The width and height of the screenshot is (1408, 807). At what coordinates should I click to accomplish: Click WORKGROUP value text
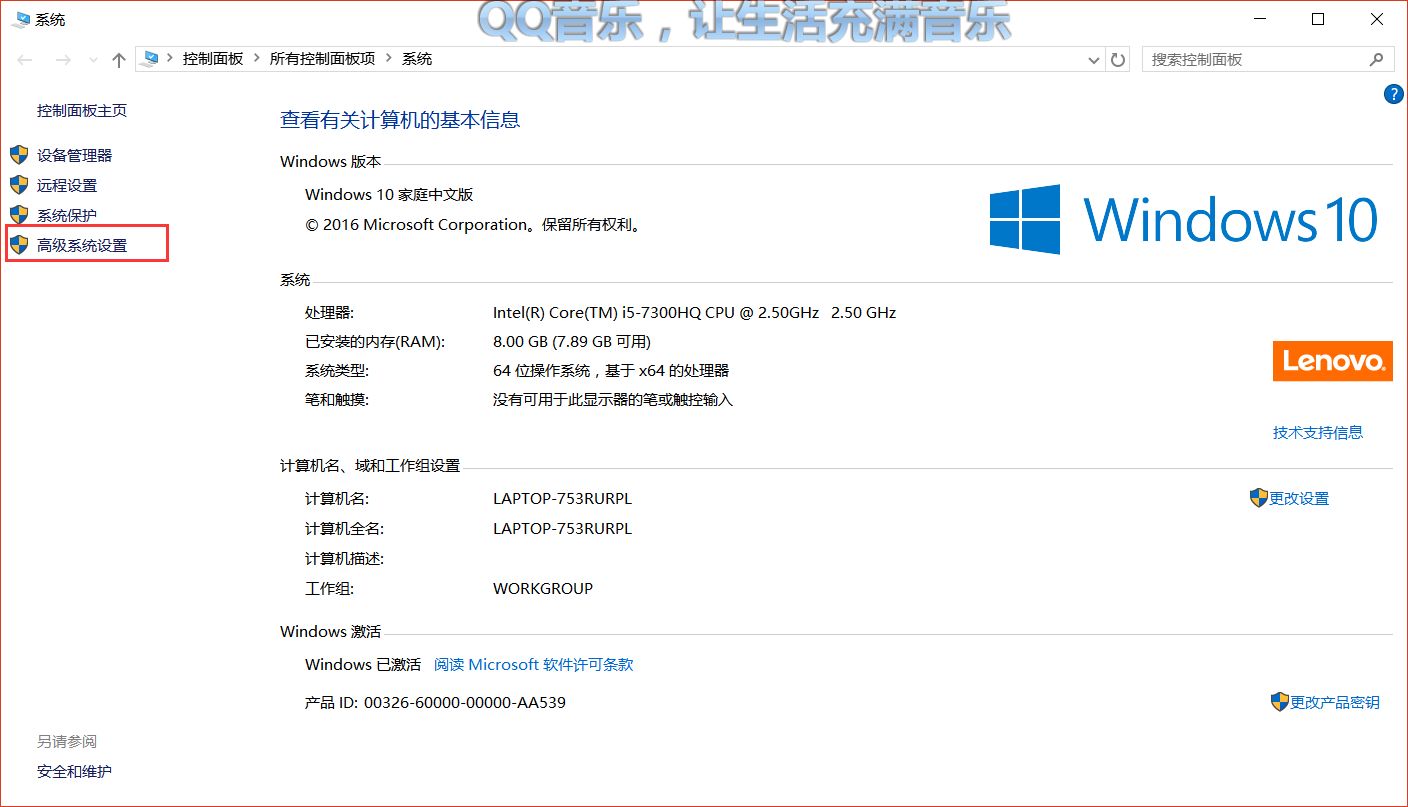coord(543,589)
